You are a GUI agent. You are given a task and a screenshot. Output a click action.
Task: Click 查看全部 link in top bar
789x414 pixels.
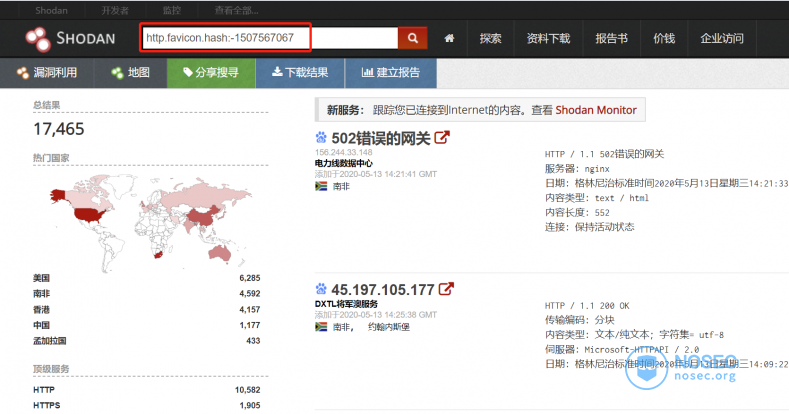pyautogui.click(x=236, y=11)
